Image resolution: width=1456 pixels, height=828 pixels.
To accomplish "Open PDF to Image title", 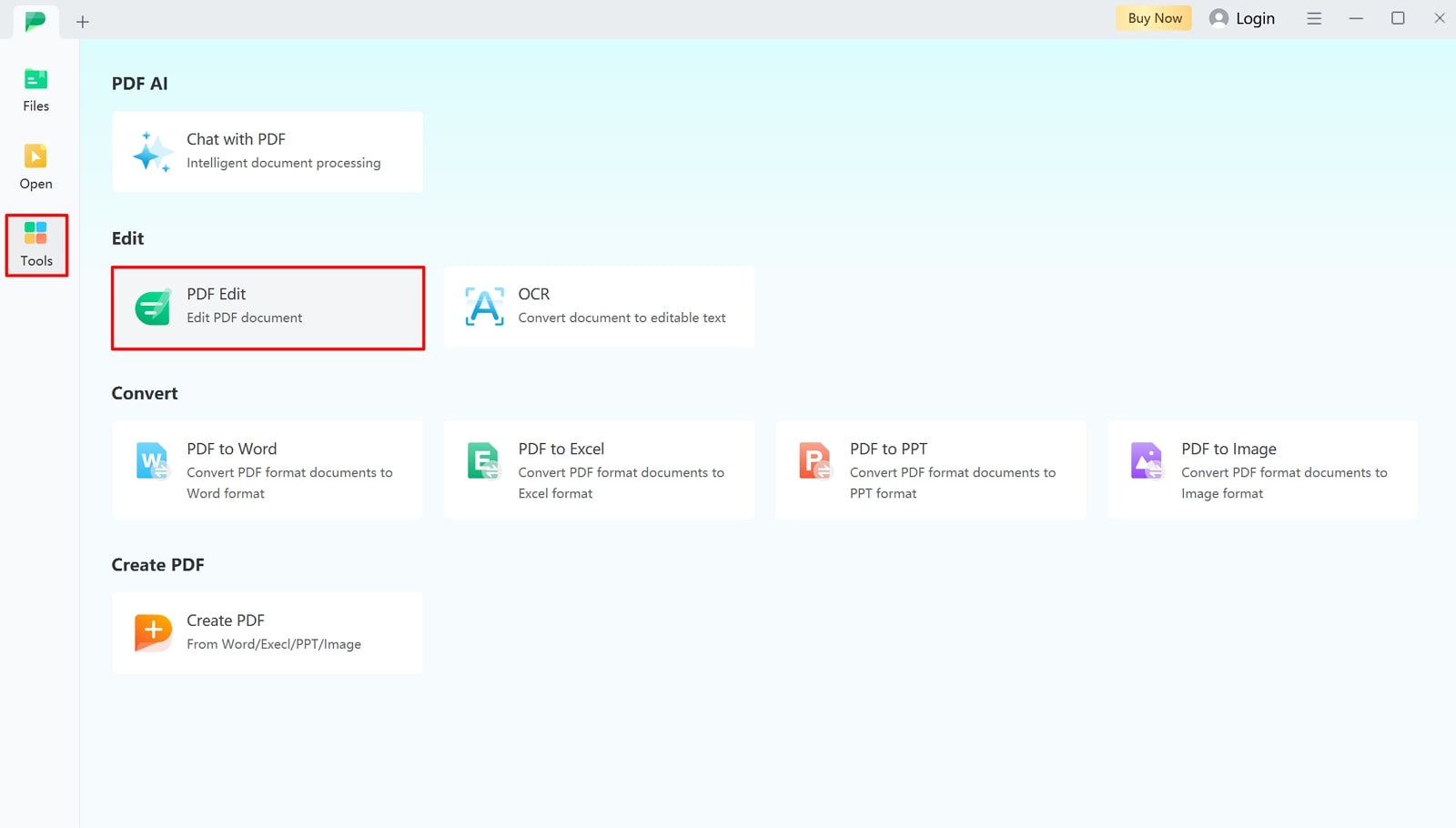I will click(1228, 449).
